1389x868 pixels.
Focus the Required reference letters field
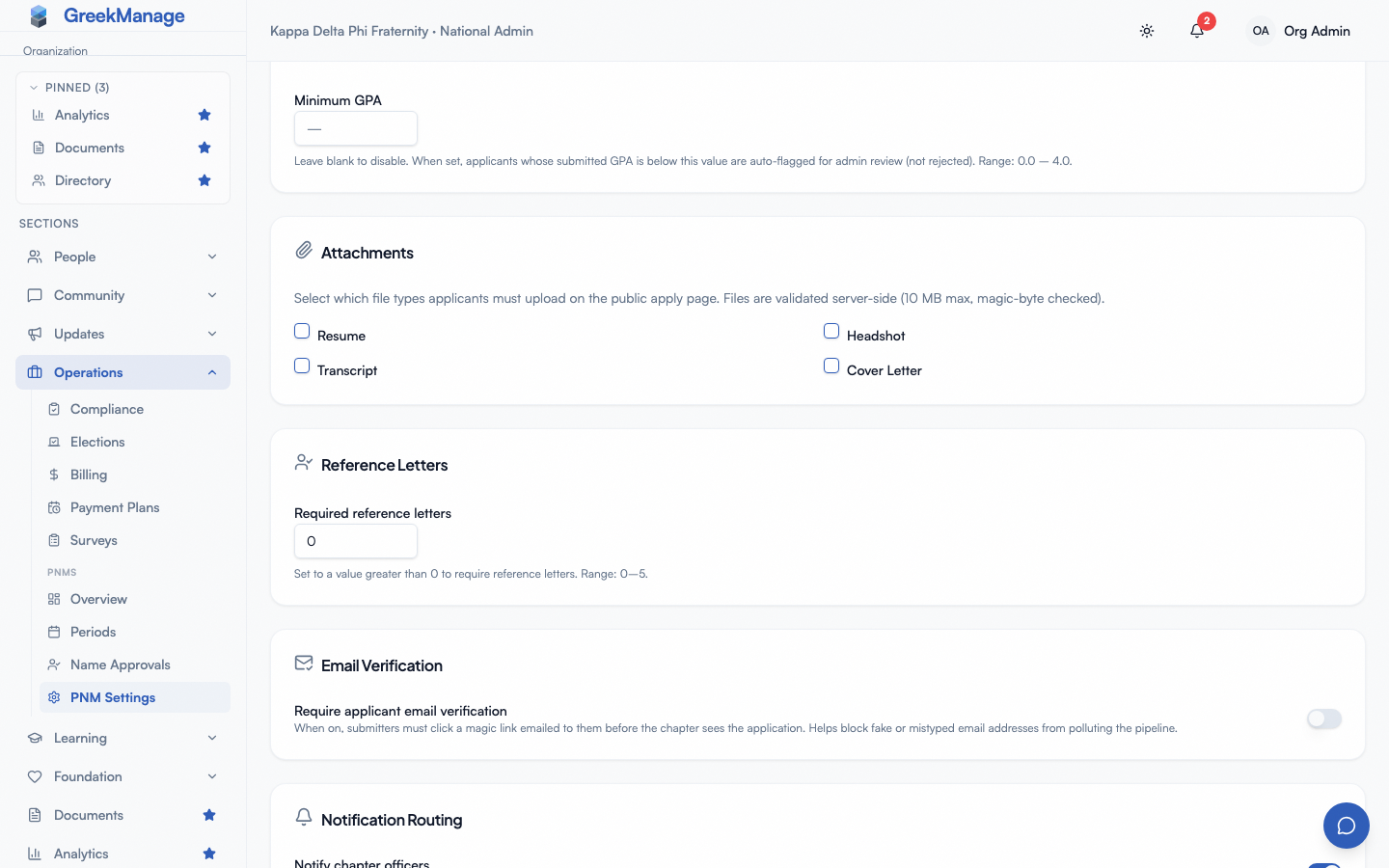point(356,541)
